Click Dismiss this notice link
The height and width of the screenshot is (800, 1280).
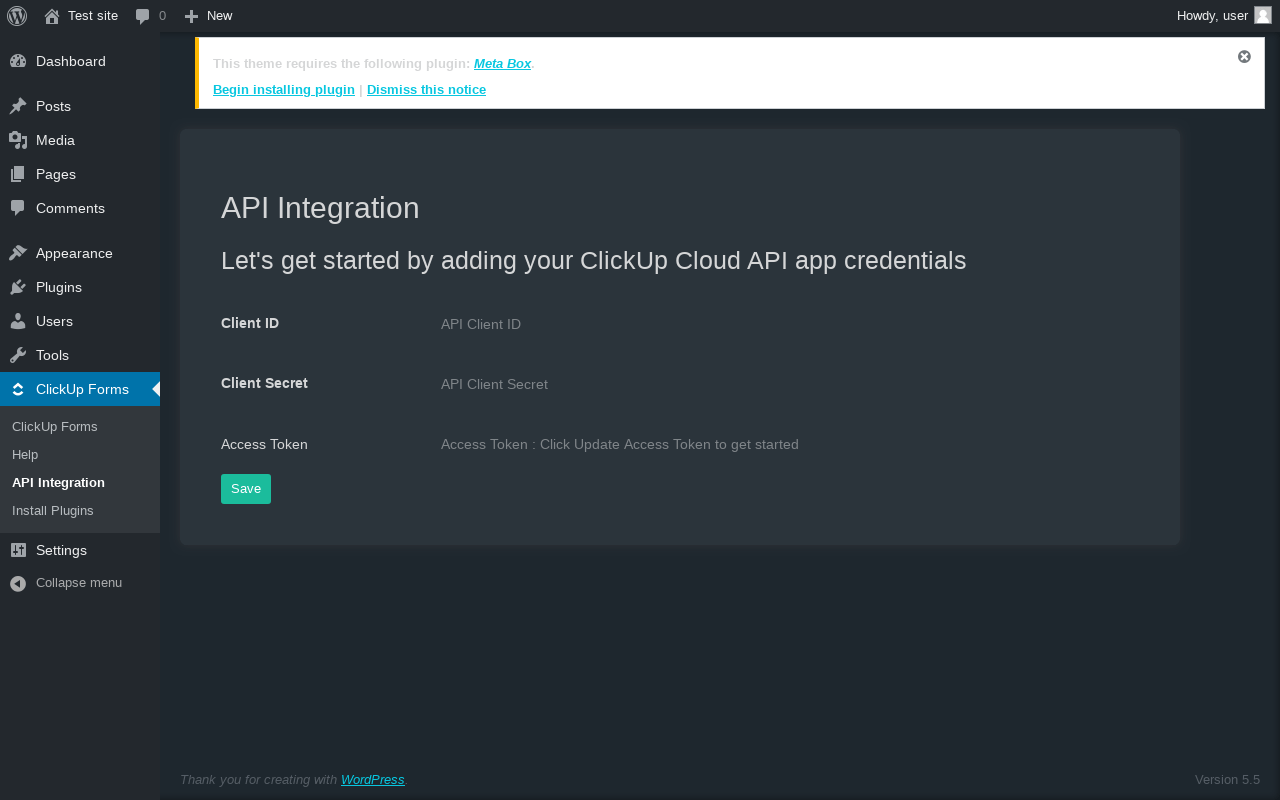[x=426, y=90]
